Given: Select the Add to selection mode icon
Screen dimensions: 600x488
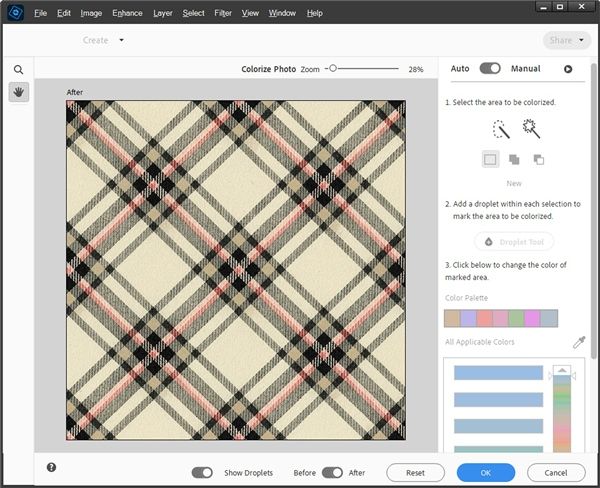Looking at the screenshot, I should coord(514,159).
